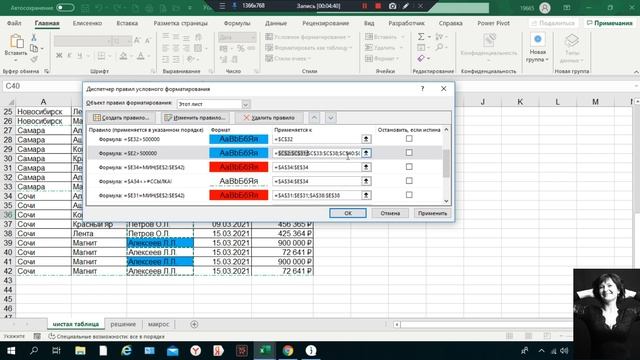Open File Explorer from the taskbar
The width and height of the screenshot is (640, 360).
[x=80, y=351]
